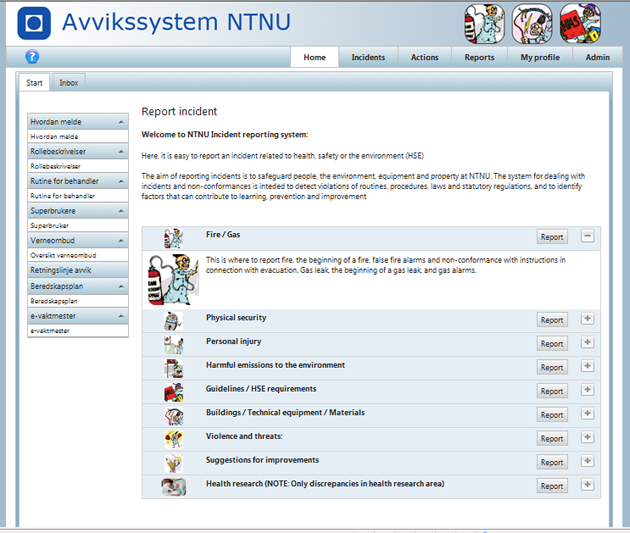The height and width of the screenshot is (533, 630).
Task: Click the Suggestions for improvements icon
Action: pos(173,464)
